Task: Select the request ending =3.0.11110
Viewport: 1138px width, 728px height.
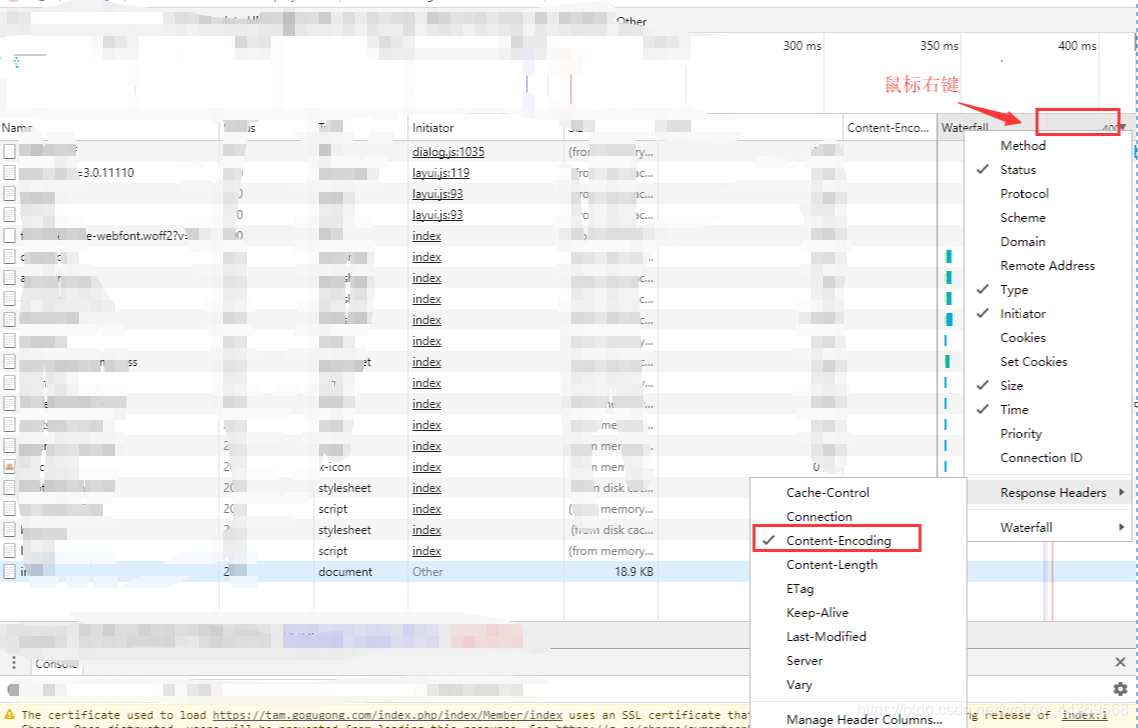Action: [468, 172]
